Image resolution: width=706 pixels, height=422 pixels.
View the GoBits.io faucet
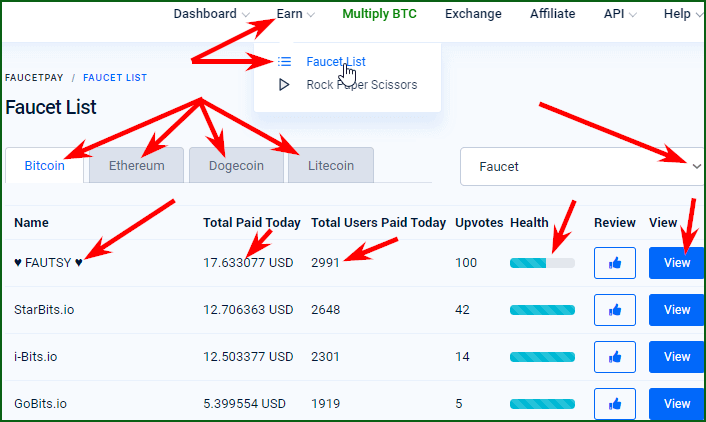[676, 404]
